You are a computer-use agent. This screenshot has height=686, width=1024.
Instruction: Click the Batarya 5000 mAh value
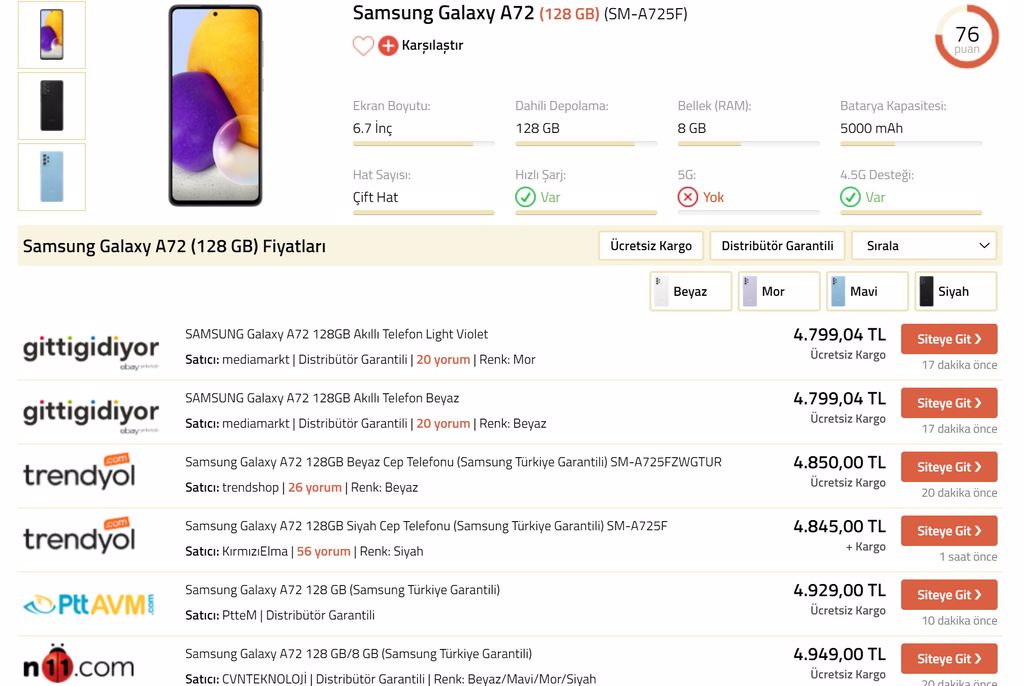[871, 129]
